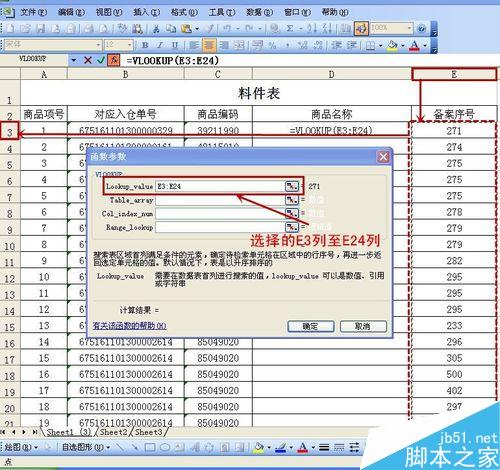Click the Enter (green check) formula button
Screen dimensions: 500x470
(101, 60)
